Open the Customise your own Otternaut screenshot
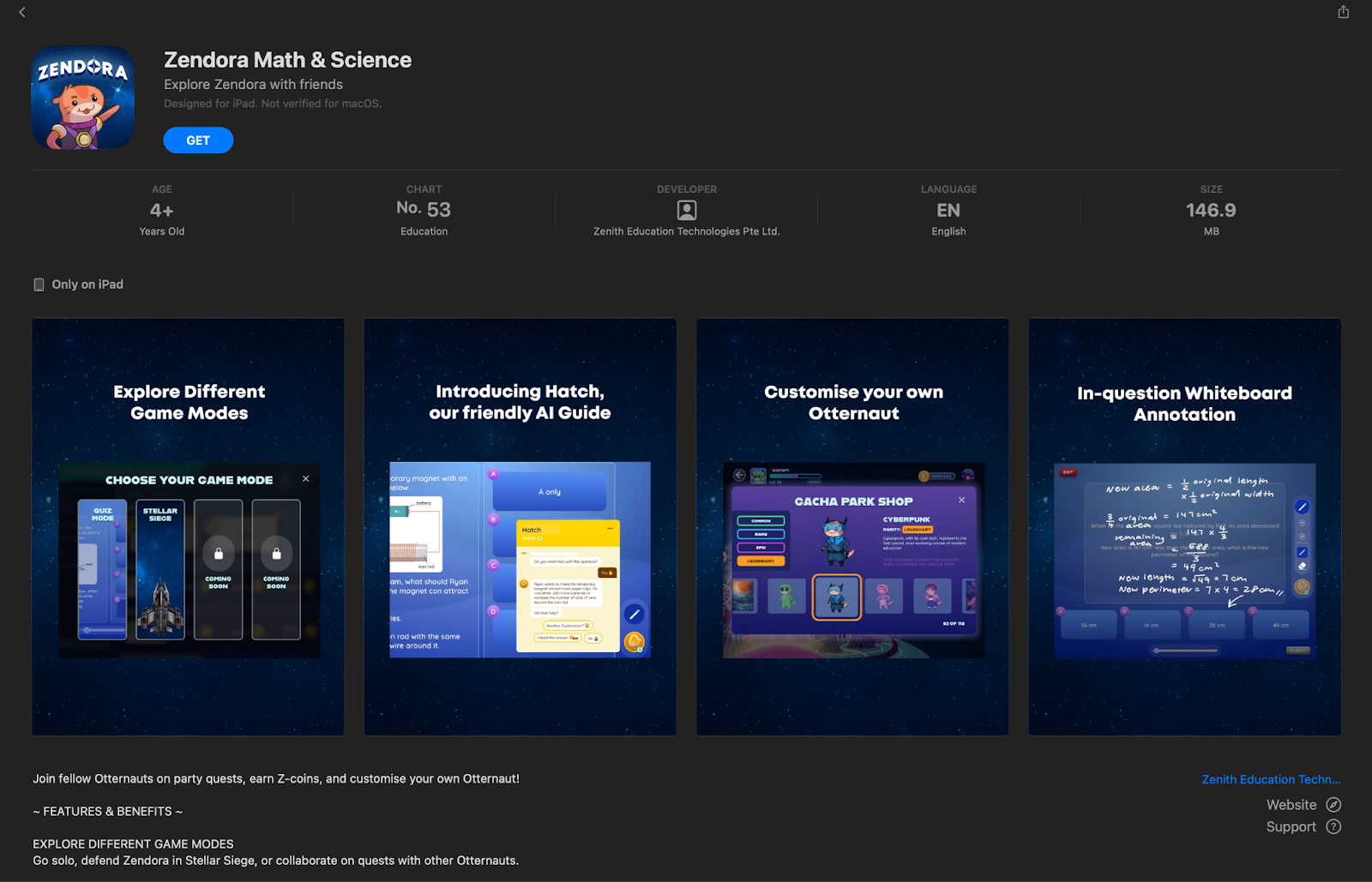This screenshot has height=882, width=1372. click(x=852, y=527)
